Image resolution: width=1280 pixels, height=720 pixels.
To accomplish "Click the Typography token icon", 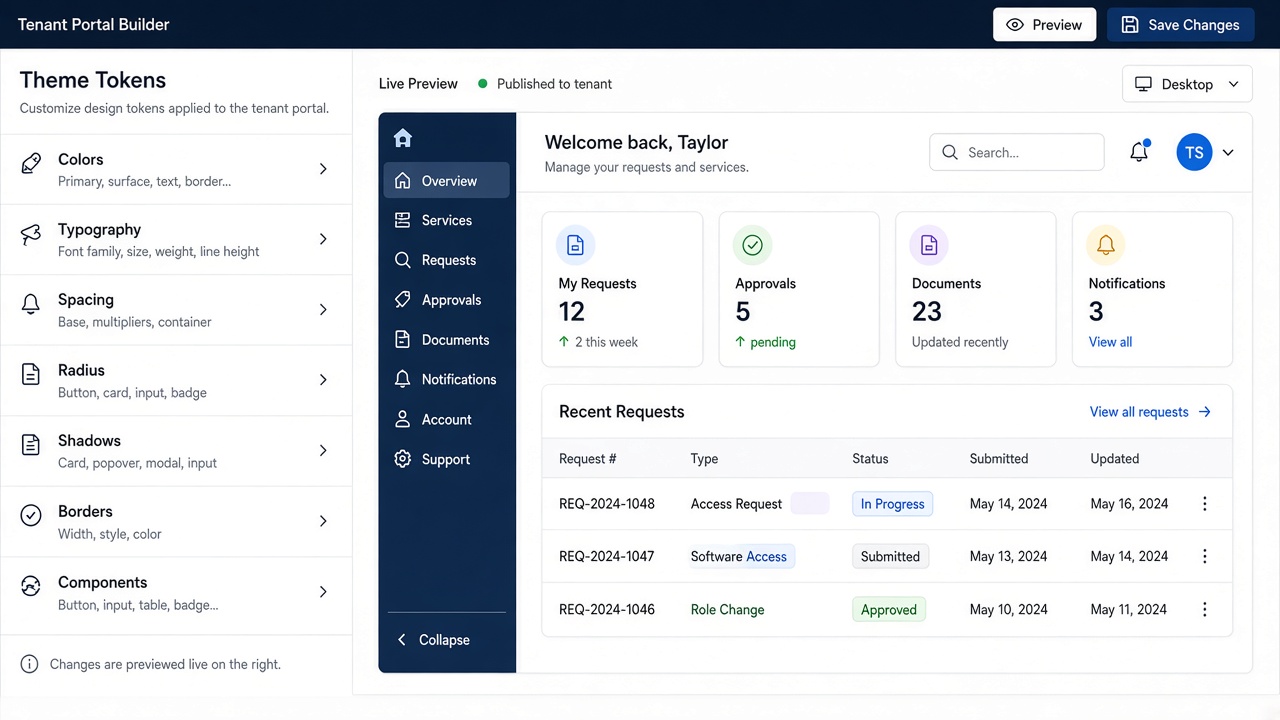I will point(31,234).
